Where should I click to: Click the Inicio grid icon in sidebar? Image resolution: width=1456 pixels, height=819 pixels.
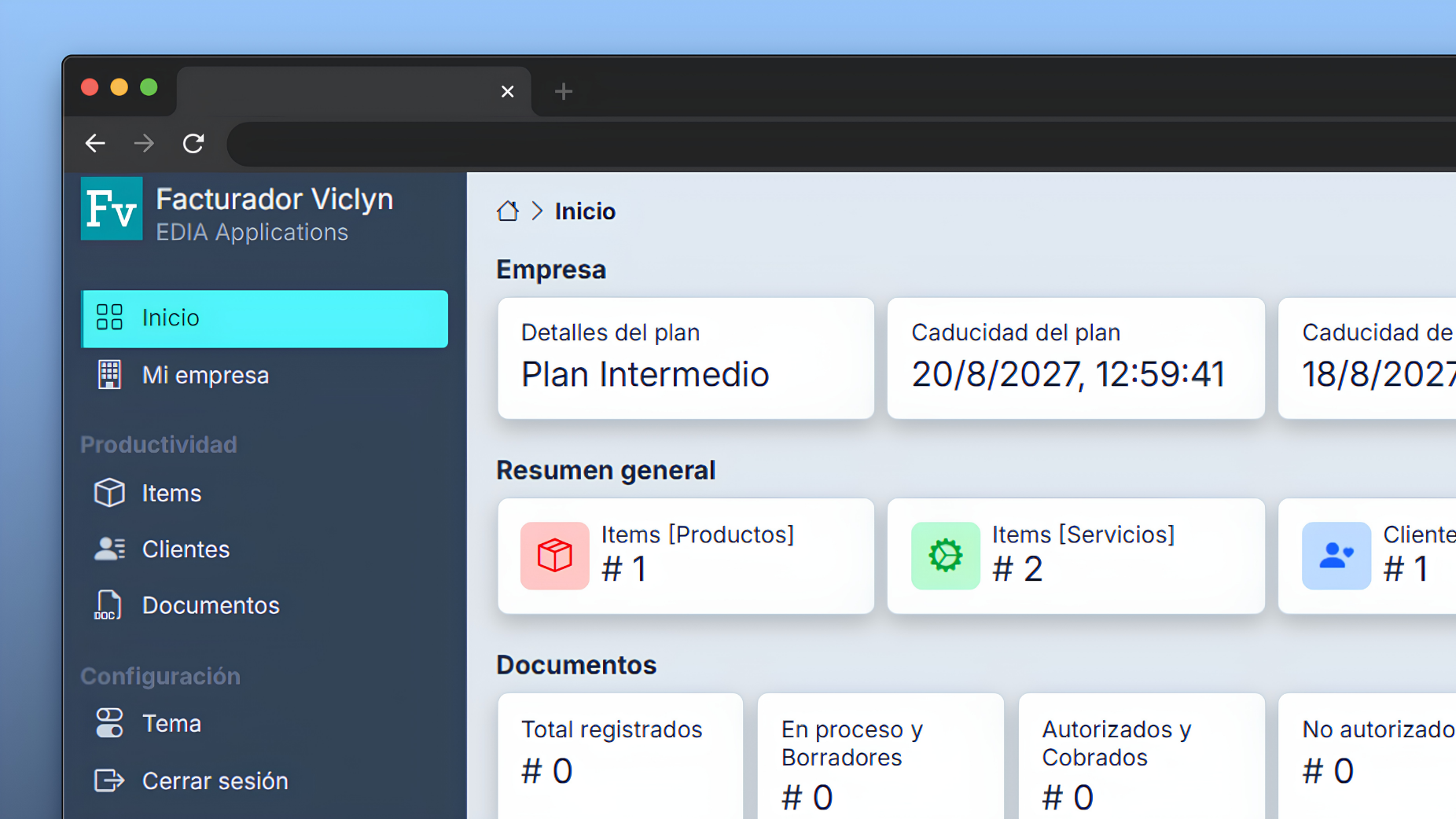click(109, 318)
